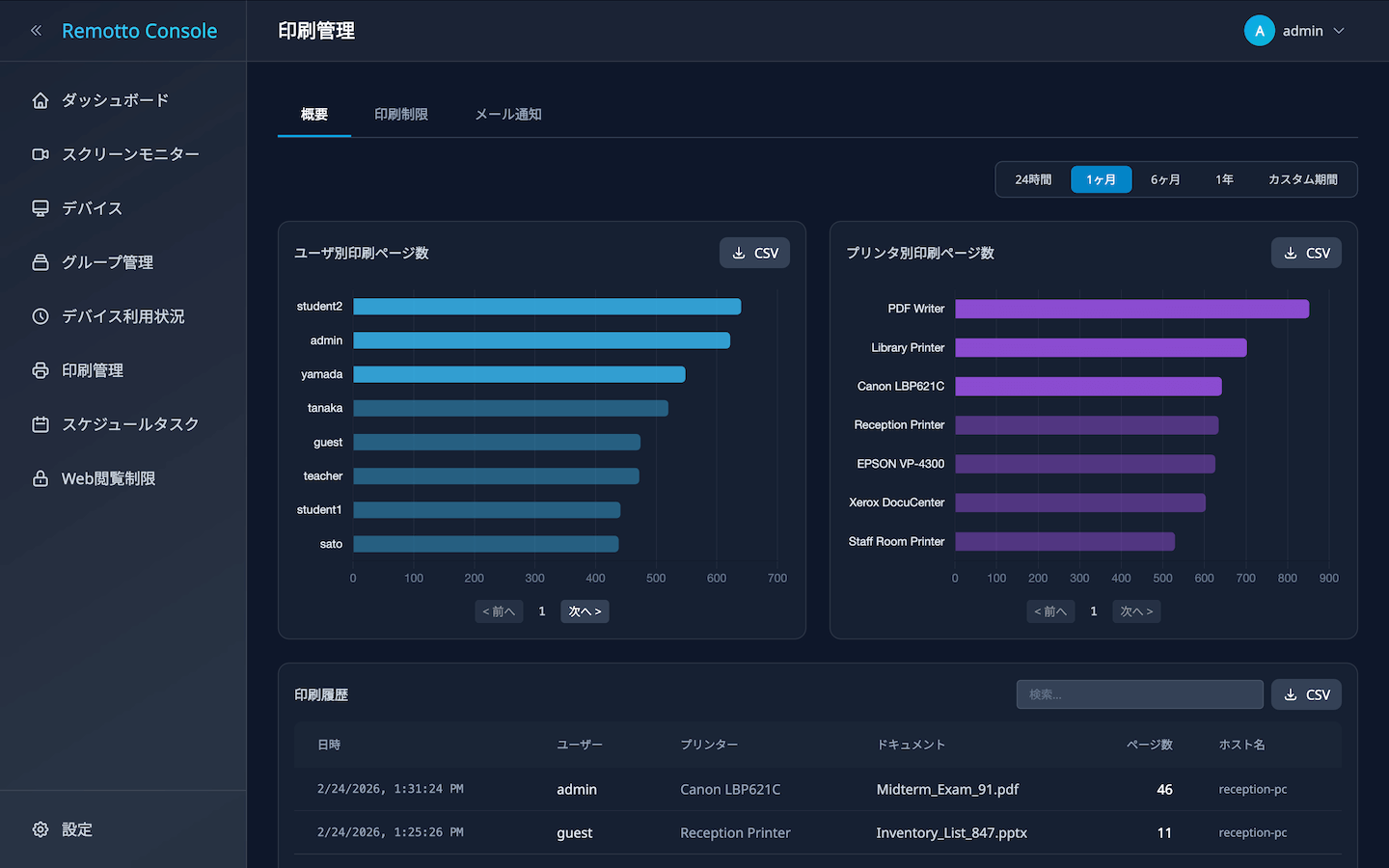Download CSV for ユーザ別印刷ページ数
The image size is (1389, 868).
(x=754, y=253)
